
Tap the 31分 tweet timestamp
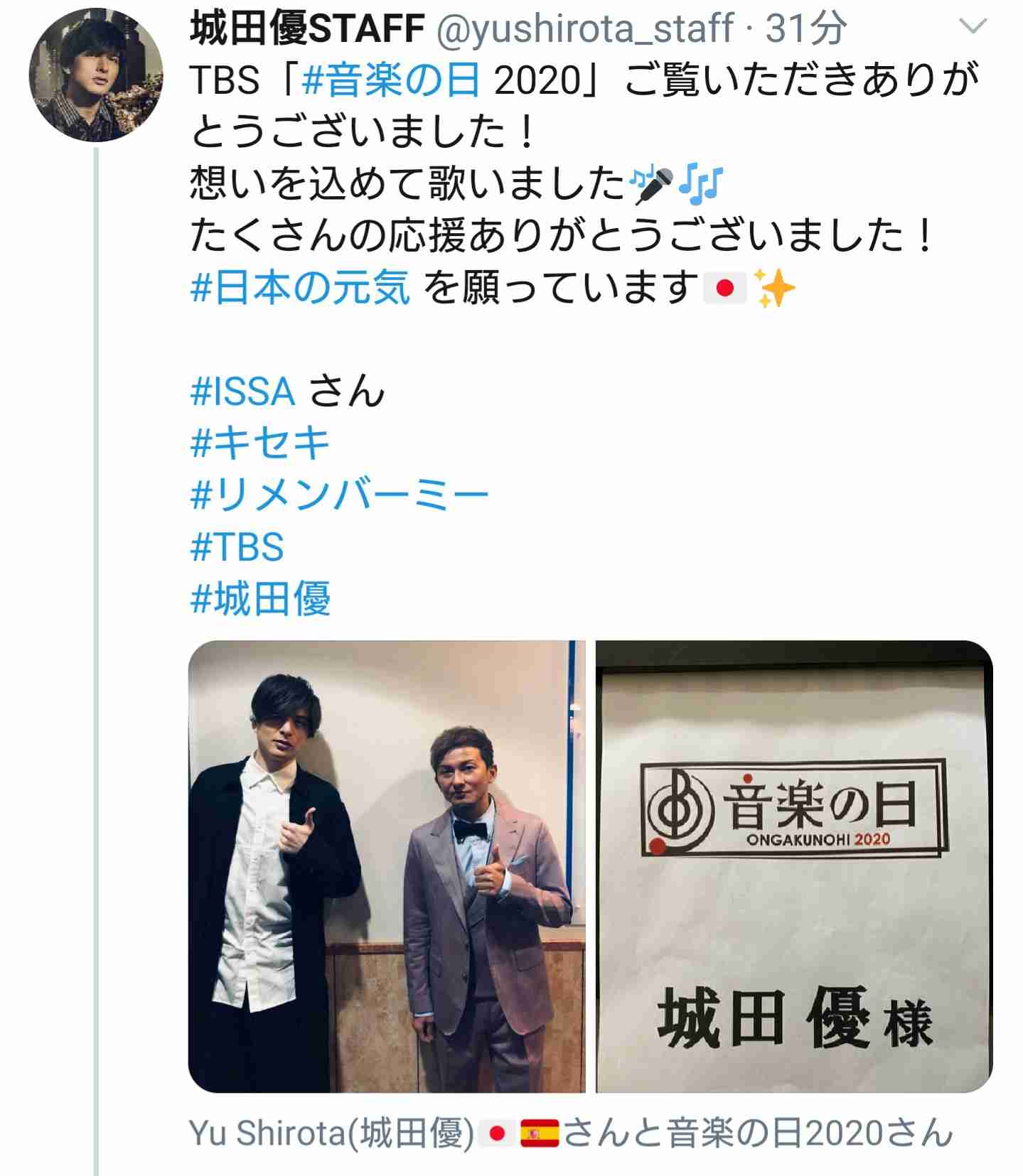pyautogui.click(x=806, y=28)
